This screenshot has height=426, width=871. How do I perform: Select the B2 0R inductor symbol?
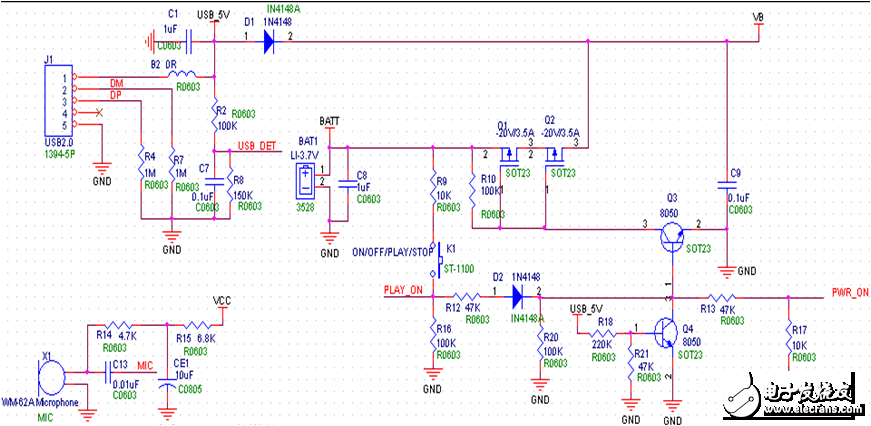click(x=181, y=75)
